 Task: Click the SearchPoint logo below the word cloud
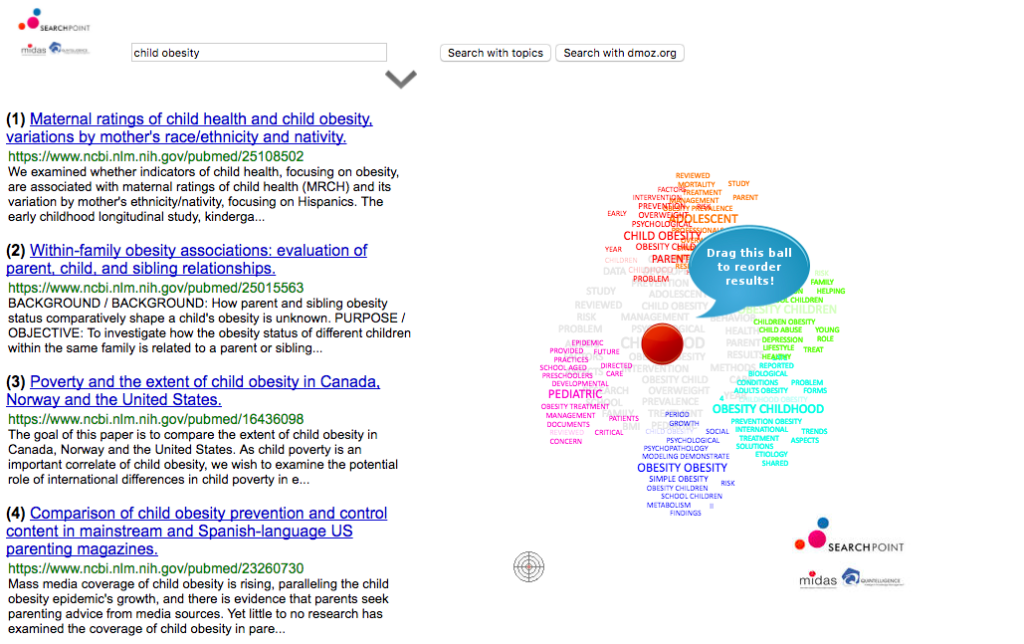tap(849, 536)
